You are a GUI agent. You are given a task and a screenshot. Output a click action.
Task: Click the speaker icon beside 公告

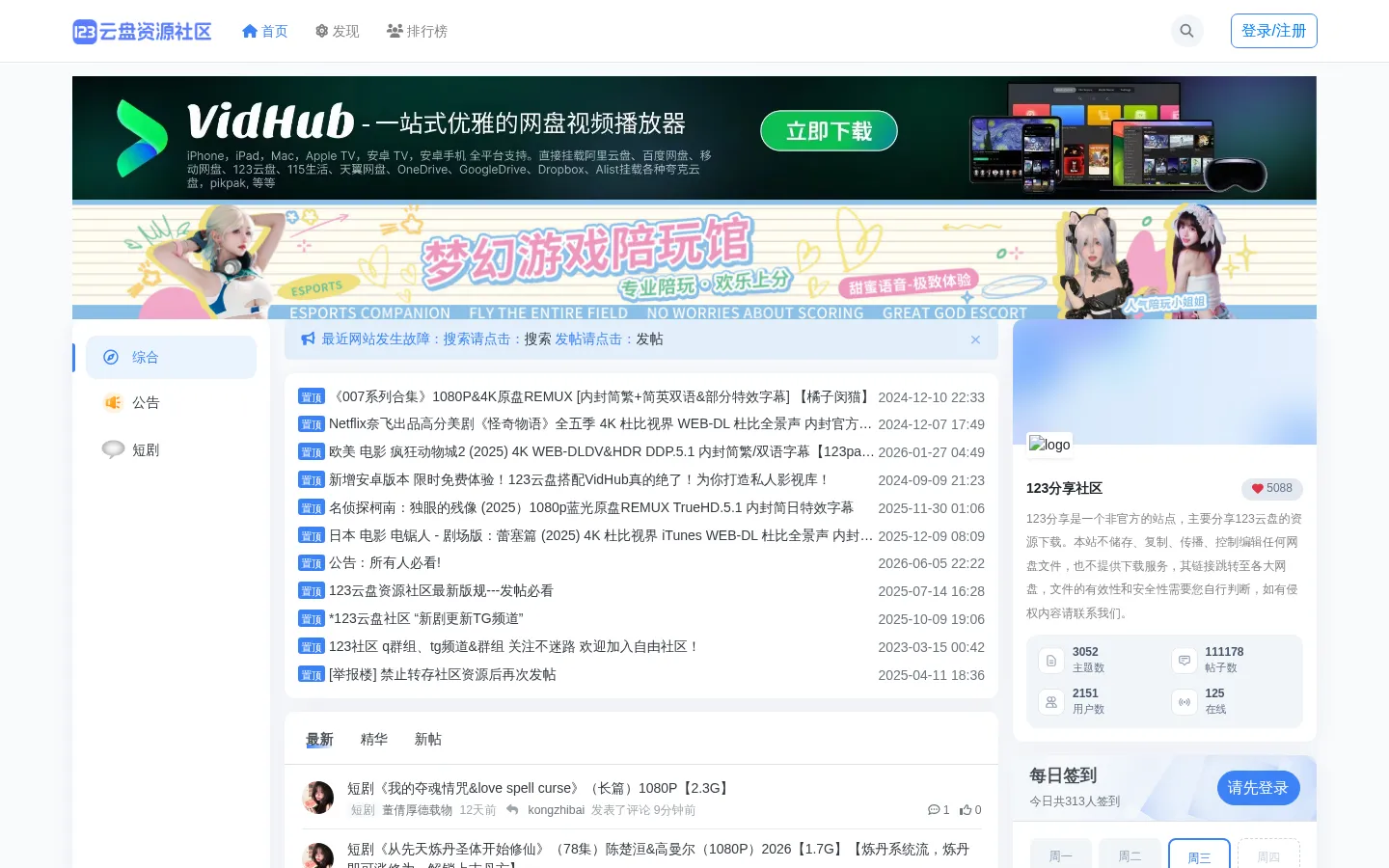click(x=113, y=402)
